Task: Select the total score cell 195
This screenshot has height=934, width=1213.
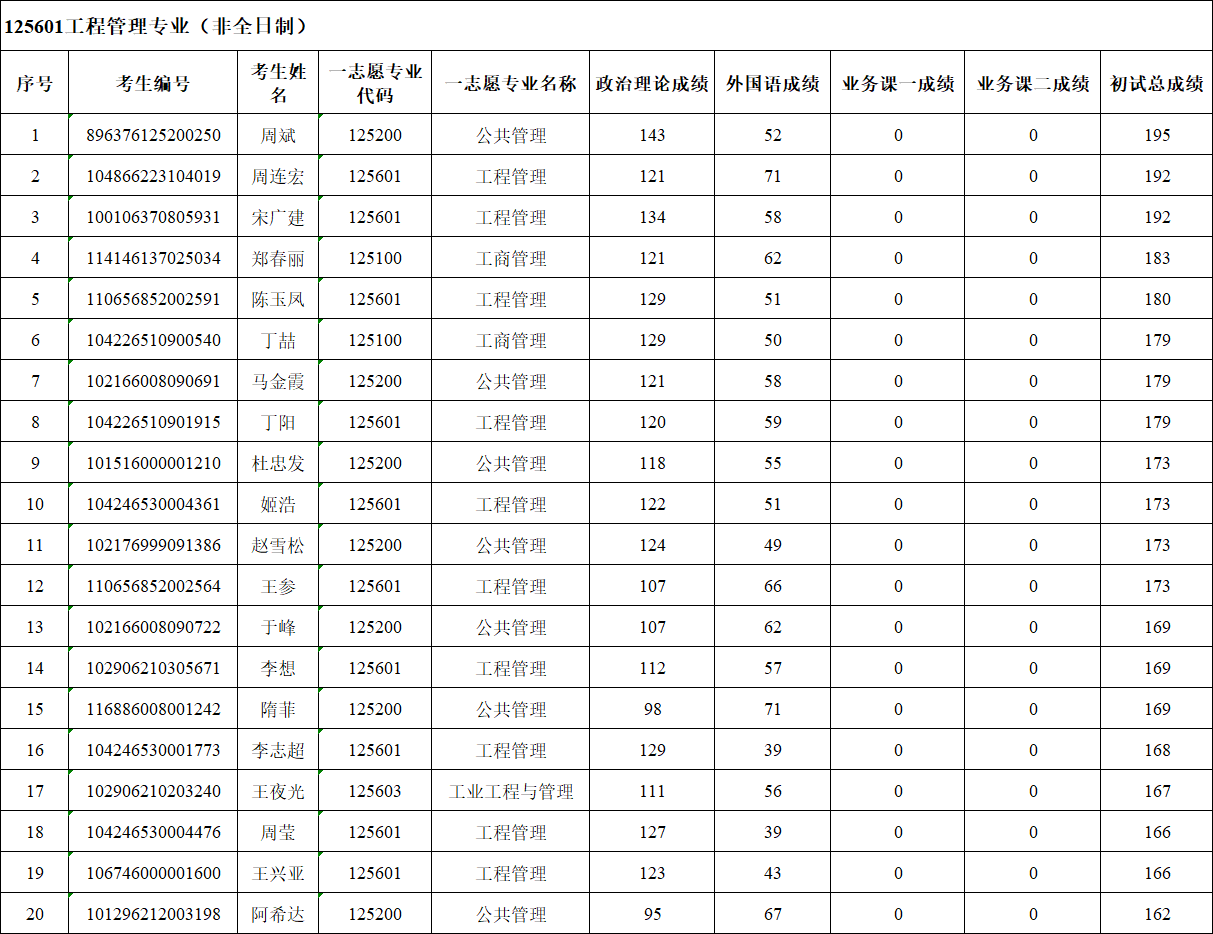Action: click(x=1157, y=136)
